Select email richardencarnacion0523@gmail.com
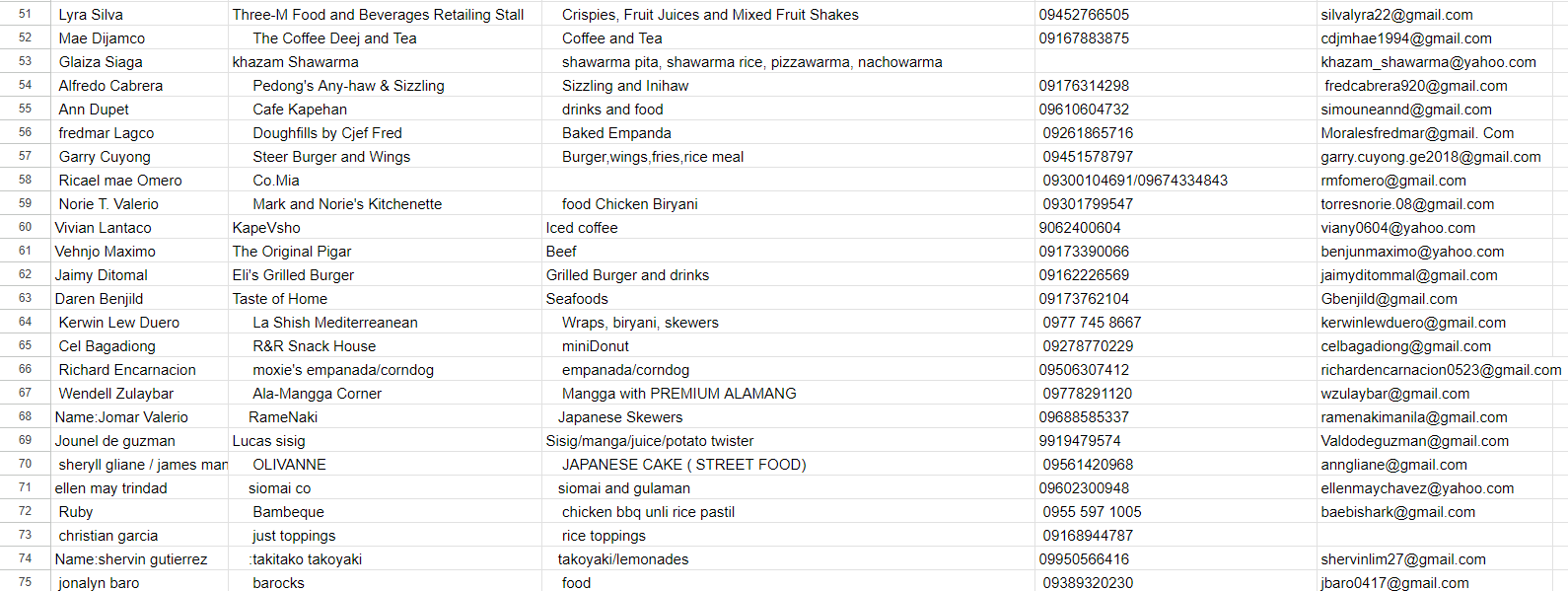The height and width of the screenshot is (591, 1568). pyautogui.click(x=1441, y=370)
